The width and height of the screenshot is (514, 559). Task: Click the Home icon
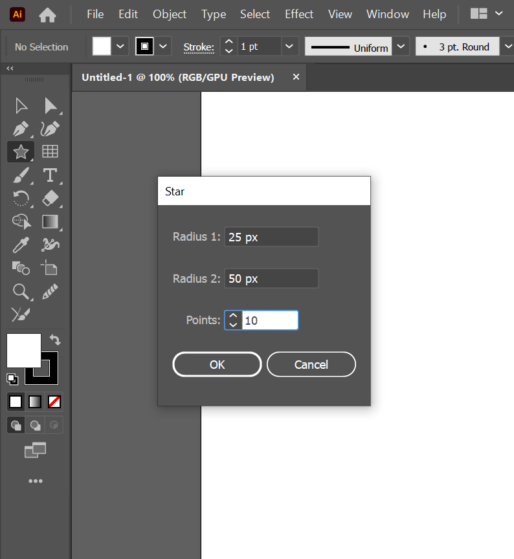tap(47, 15)
